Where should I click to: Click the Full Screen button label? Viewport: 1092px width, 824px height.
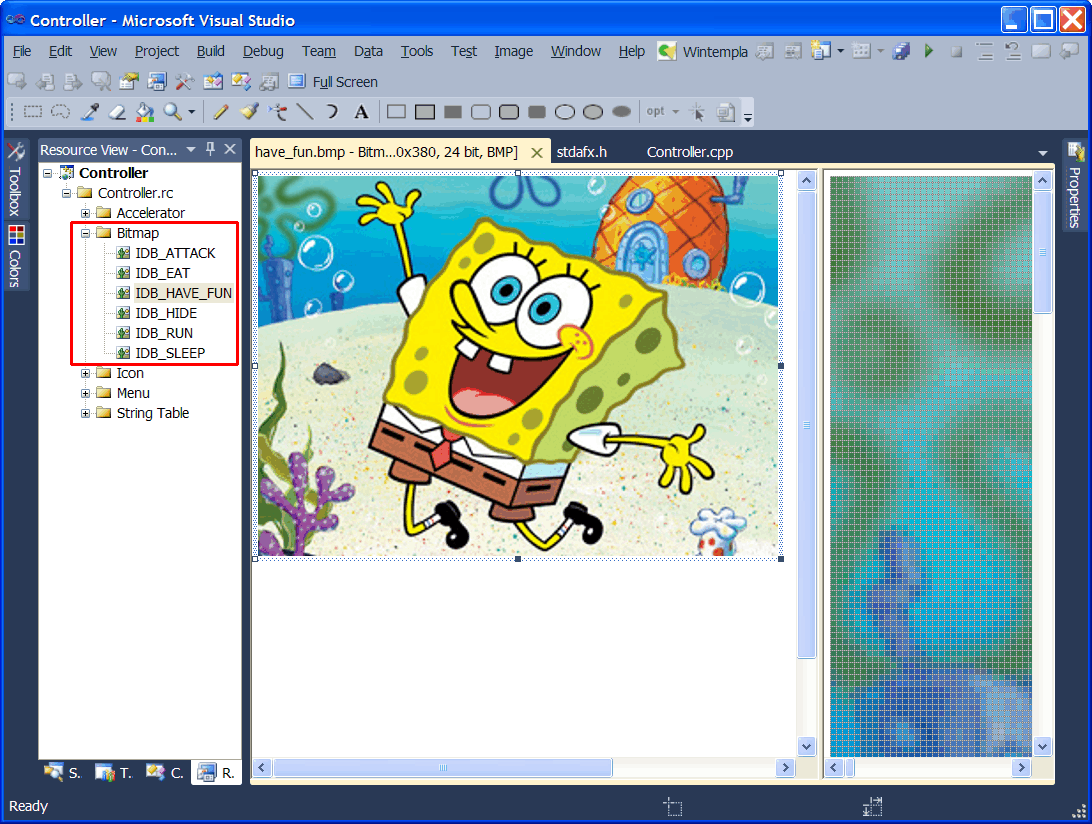[345, 82]
